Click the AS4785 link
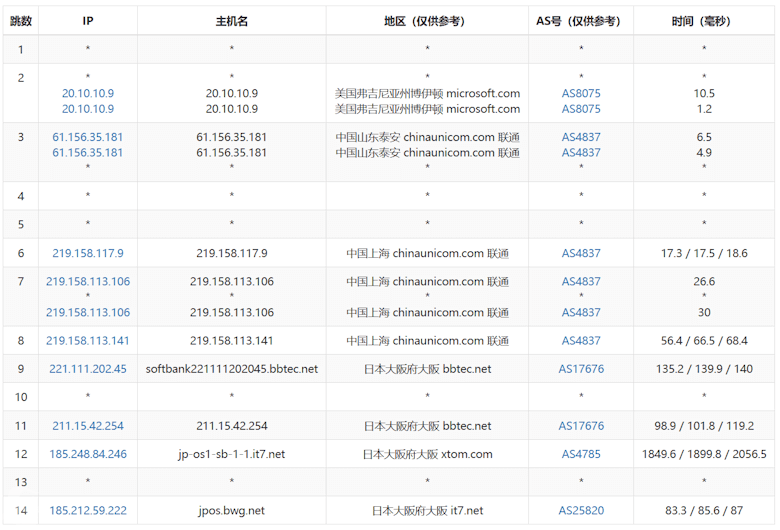This screenshot has height=530, width=780. coord(581,454)
